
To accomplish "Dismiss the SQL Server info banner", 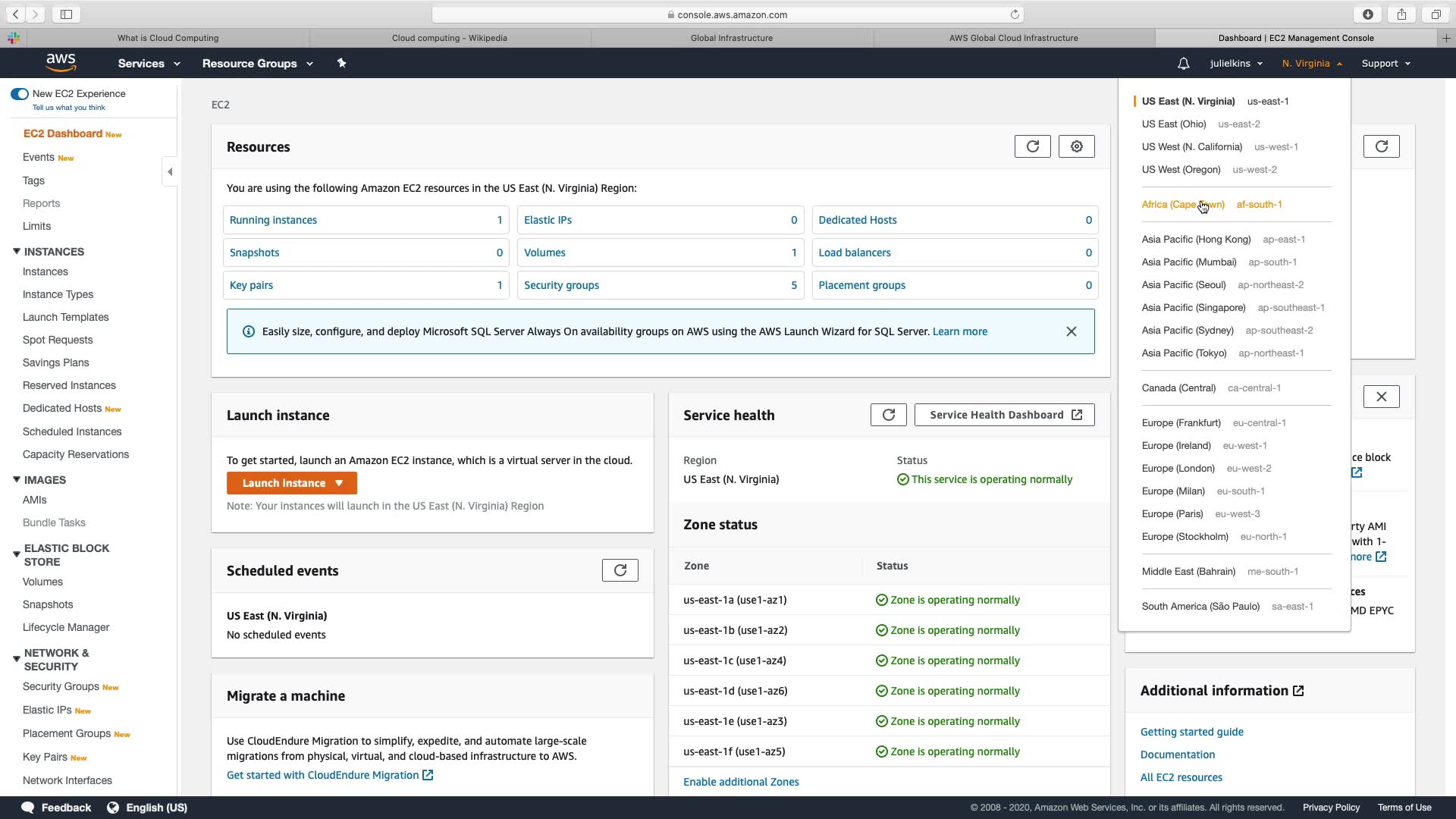I will pyautogui.click(x=1071, y=331).
